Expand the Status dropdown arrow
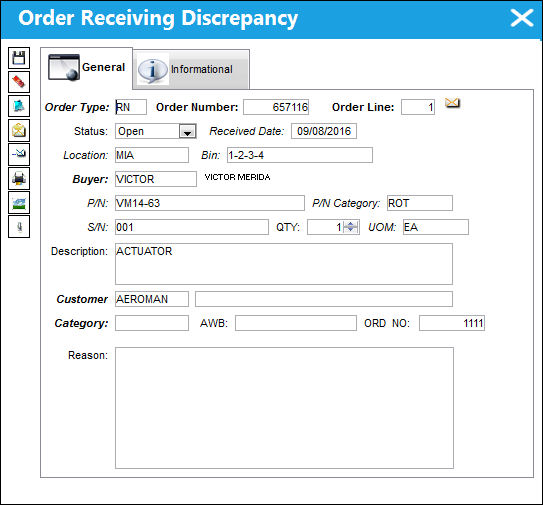Image resolution: width=543 pixels, height=505 pixels. tap(188, 132)
